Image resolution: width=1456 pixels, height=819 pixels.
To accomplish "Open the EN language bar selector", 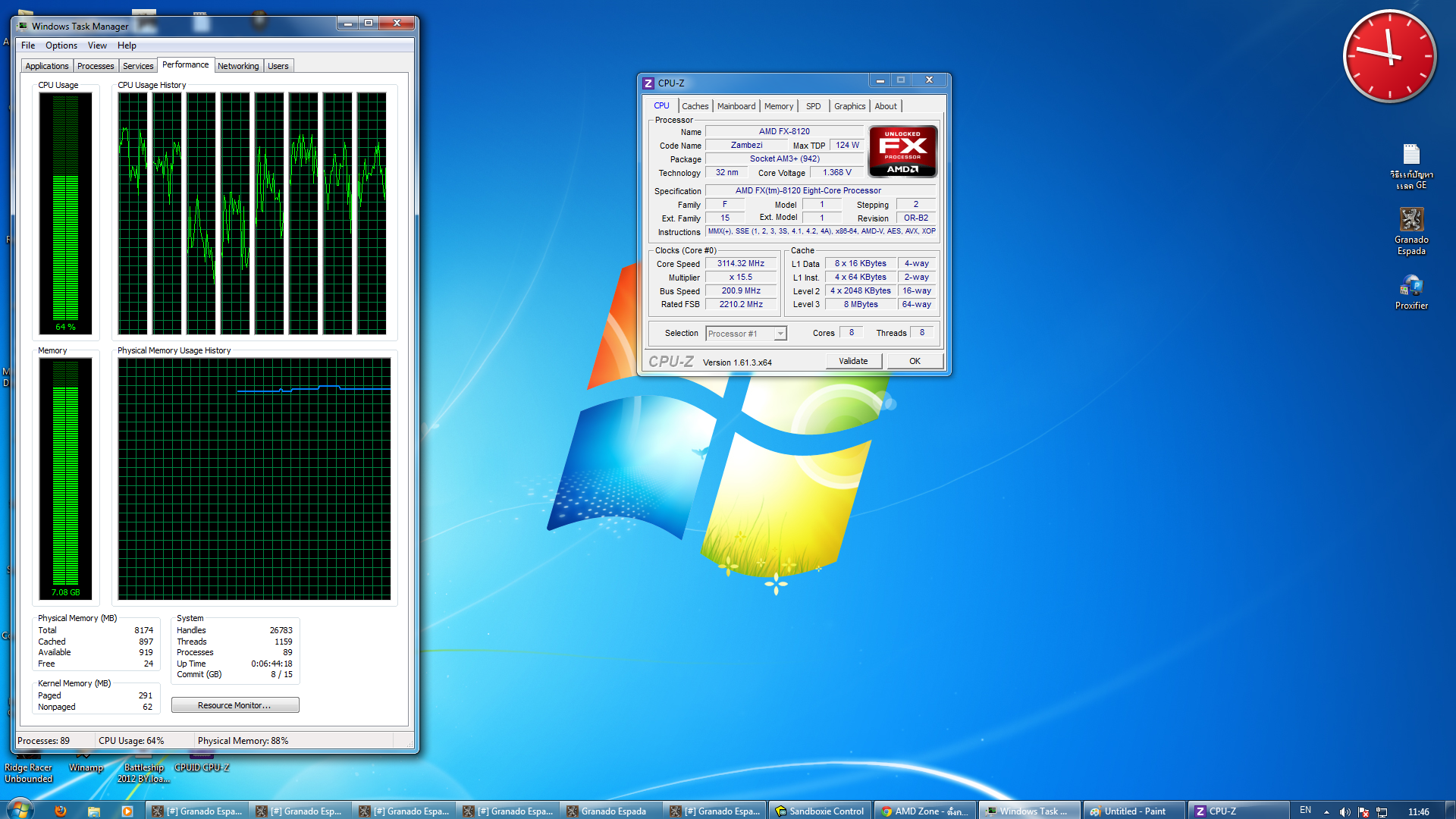I will pos(1305,811).
